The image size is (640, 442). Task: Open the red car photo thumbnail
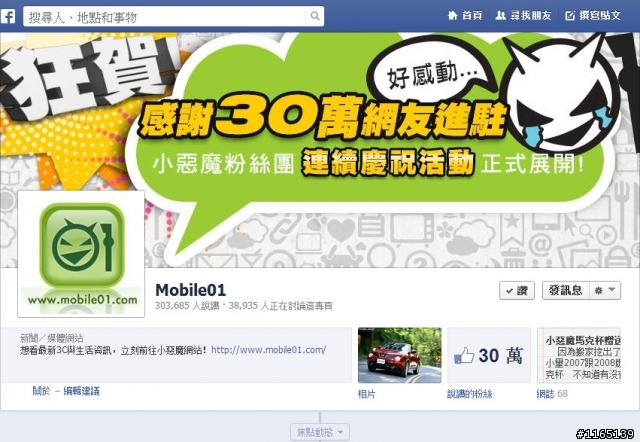(400, 355)
